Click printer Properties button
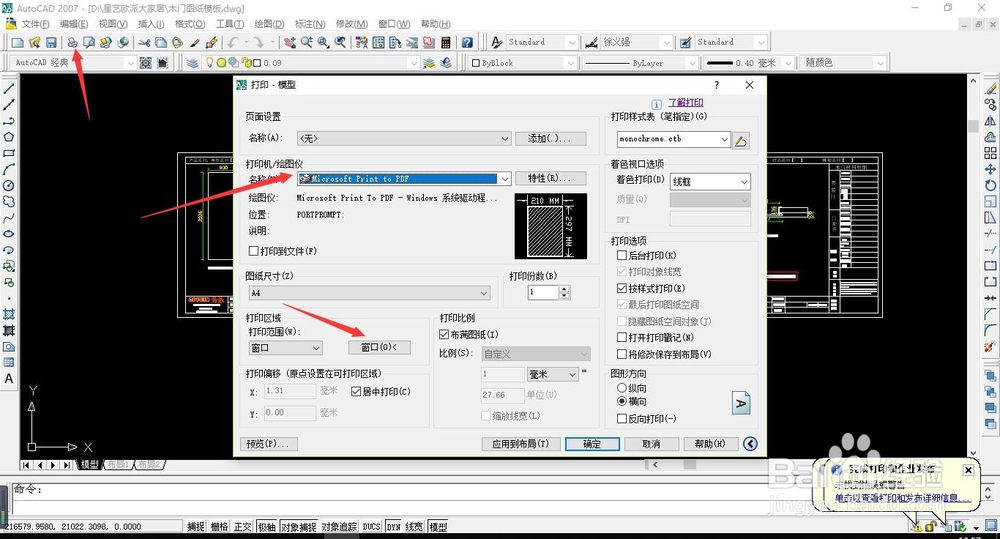Image resolution: width=1000 pixels, height=539 pixels. coord(550,179)
